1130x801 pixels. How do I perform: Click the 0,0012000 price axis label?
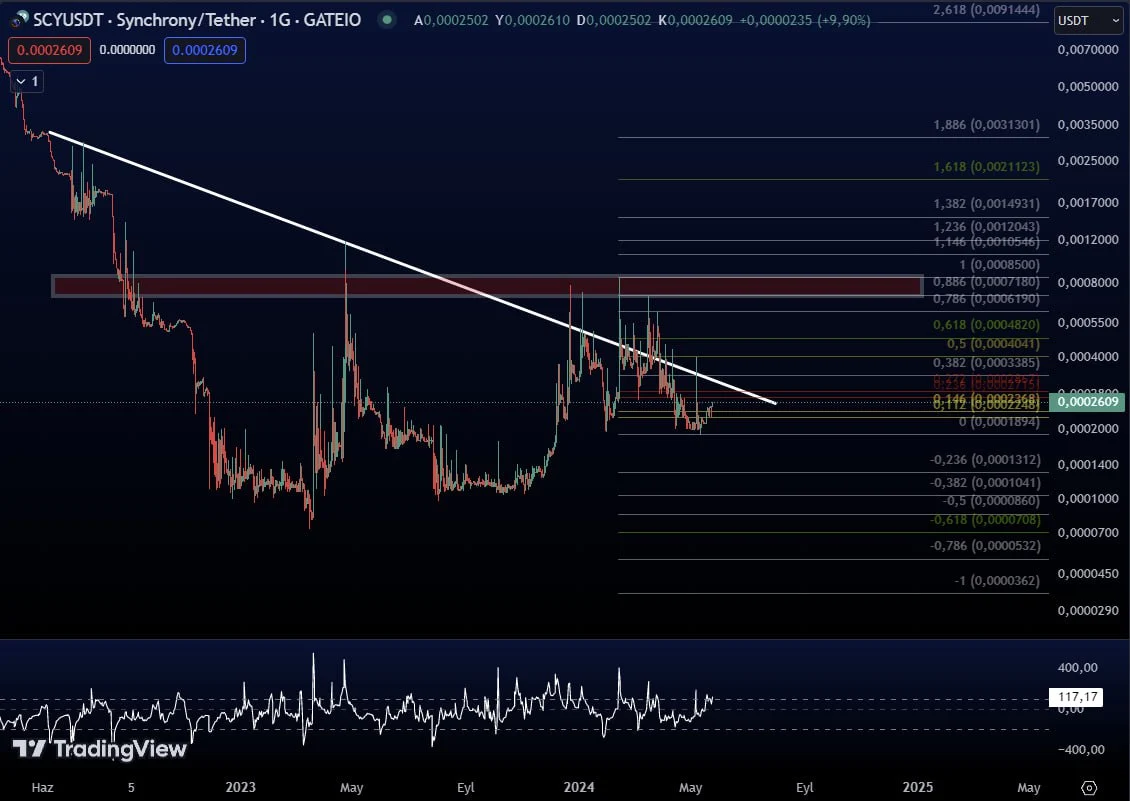[1088, 239]
